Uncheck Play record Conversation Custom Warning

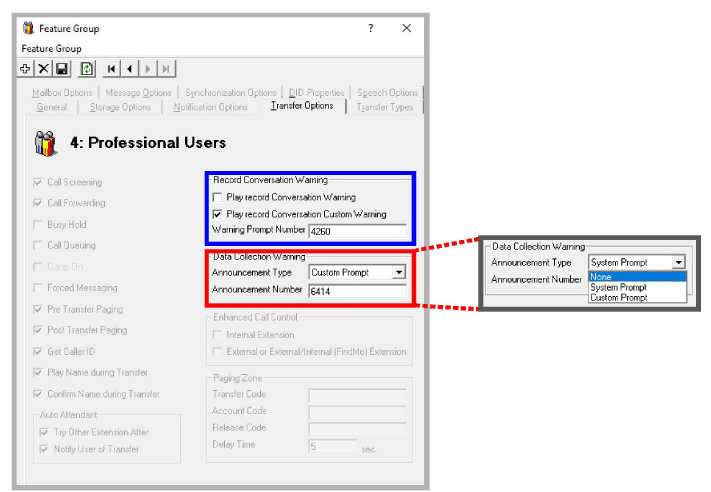pos(217,214)
